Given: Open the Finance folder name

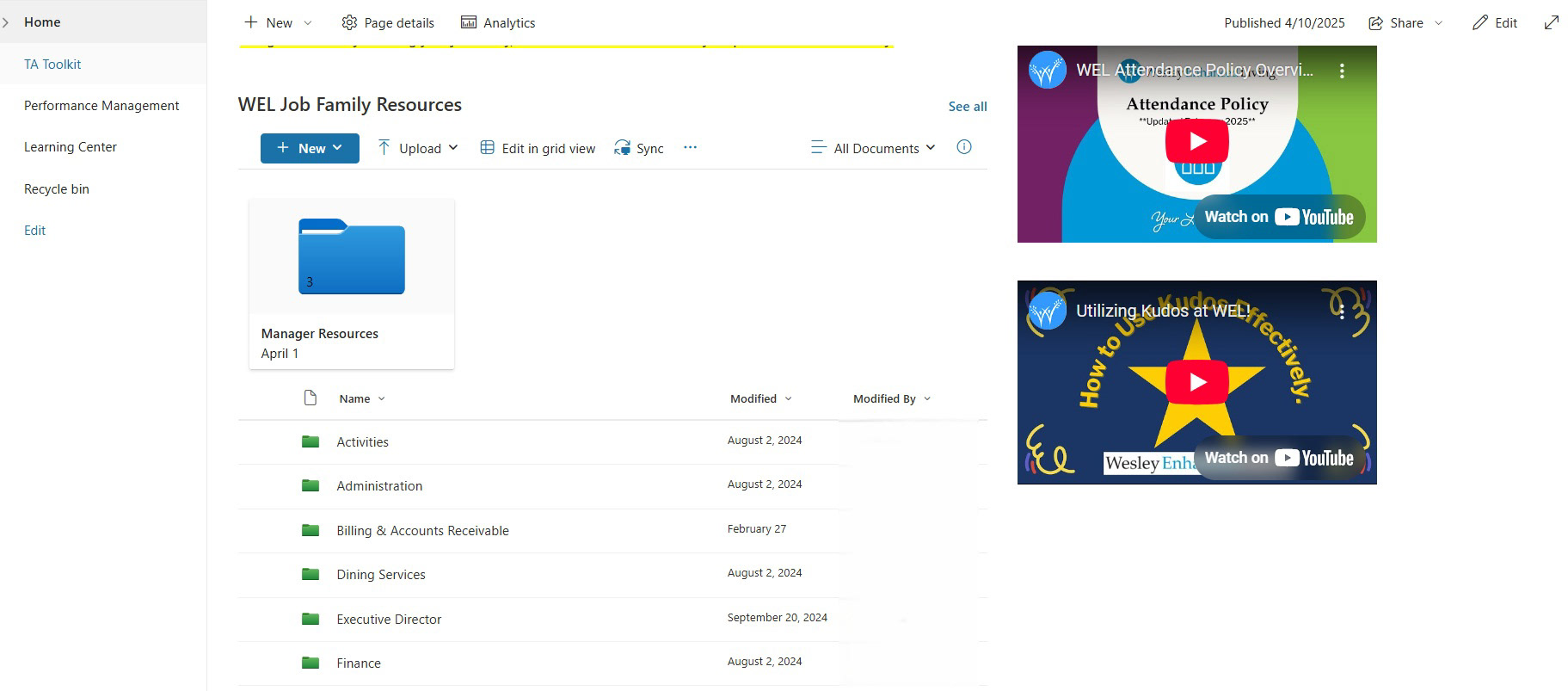Looking at the screenshot, I should [359, 663].
